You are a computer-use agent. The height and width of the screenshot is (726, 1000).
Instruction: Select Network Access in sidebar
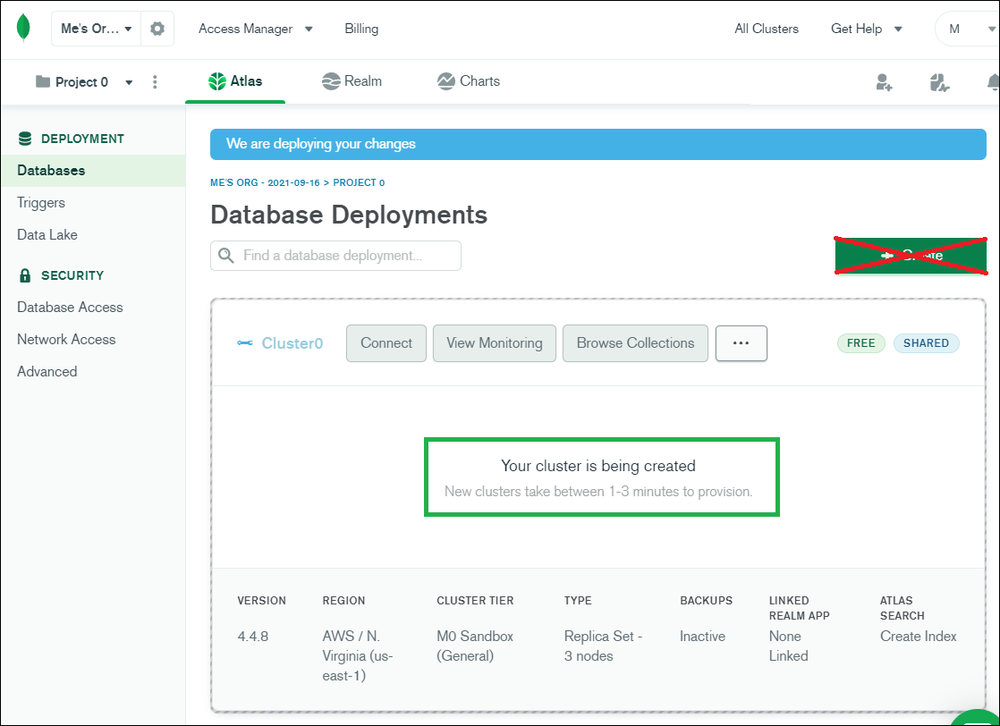click(66, 339)
